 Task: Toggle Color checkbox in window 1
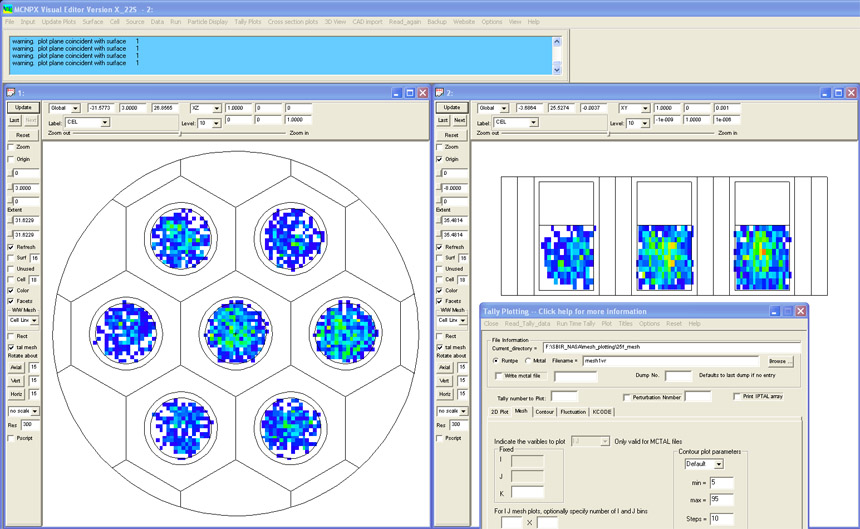11,291
